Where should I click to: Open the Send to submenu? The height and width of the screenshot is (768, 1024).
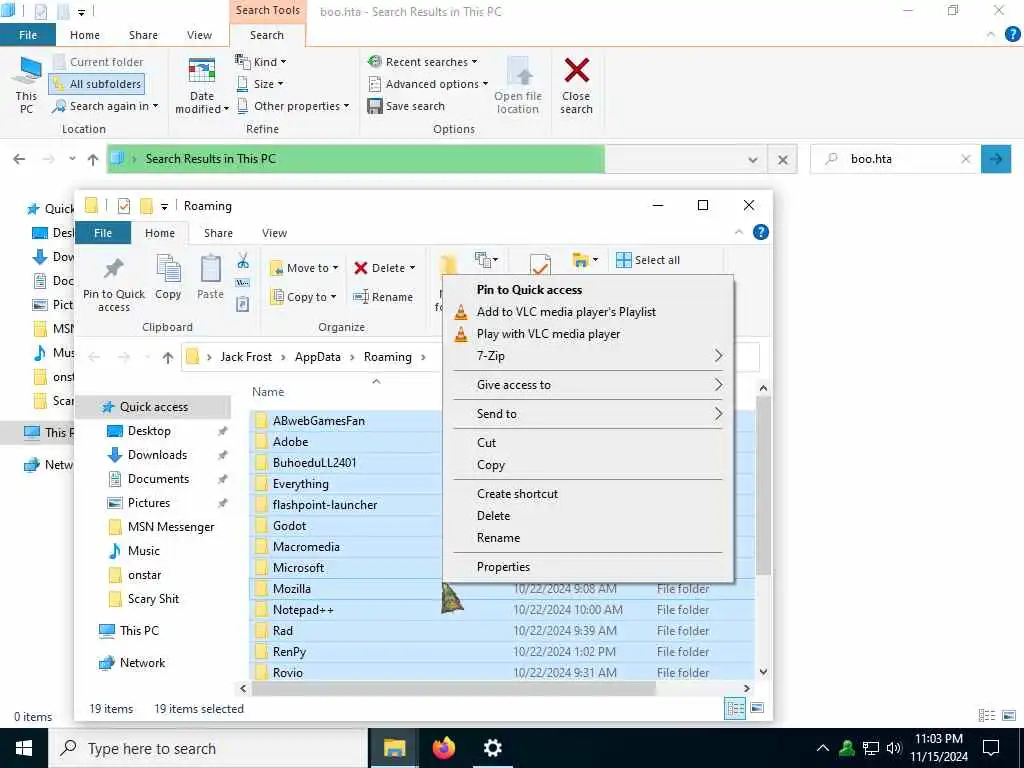coord(588,413)
